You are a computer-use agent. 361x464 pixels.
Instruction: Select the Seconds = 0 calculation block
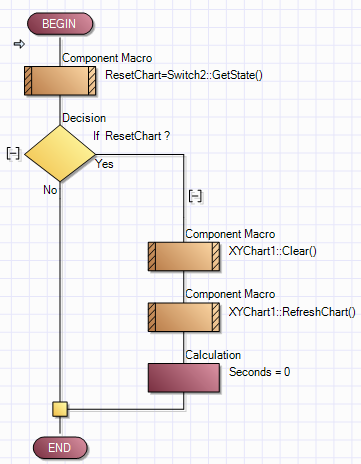coord(184,378)
